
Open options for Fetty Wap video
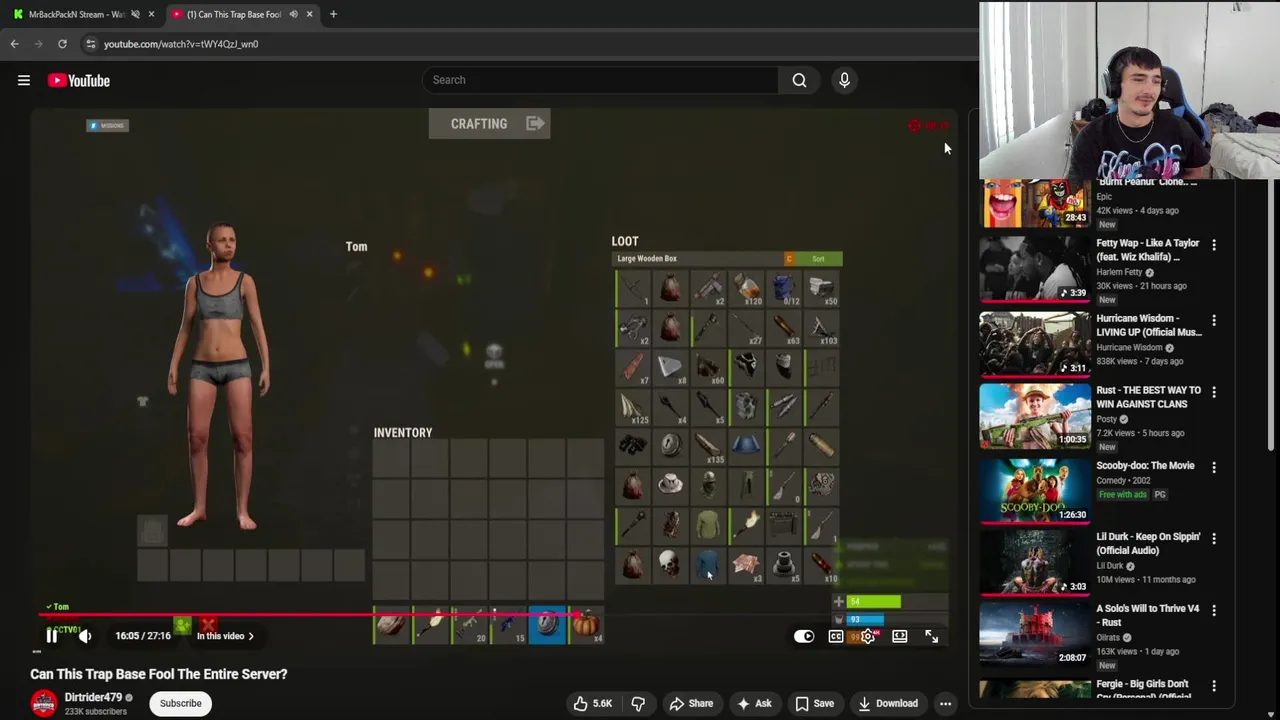coord(1214,245)
